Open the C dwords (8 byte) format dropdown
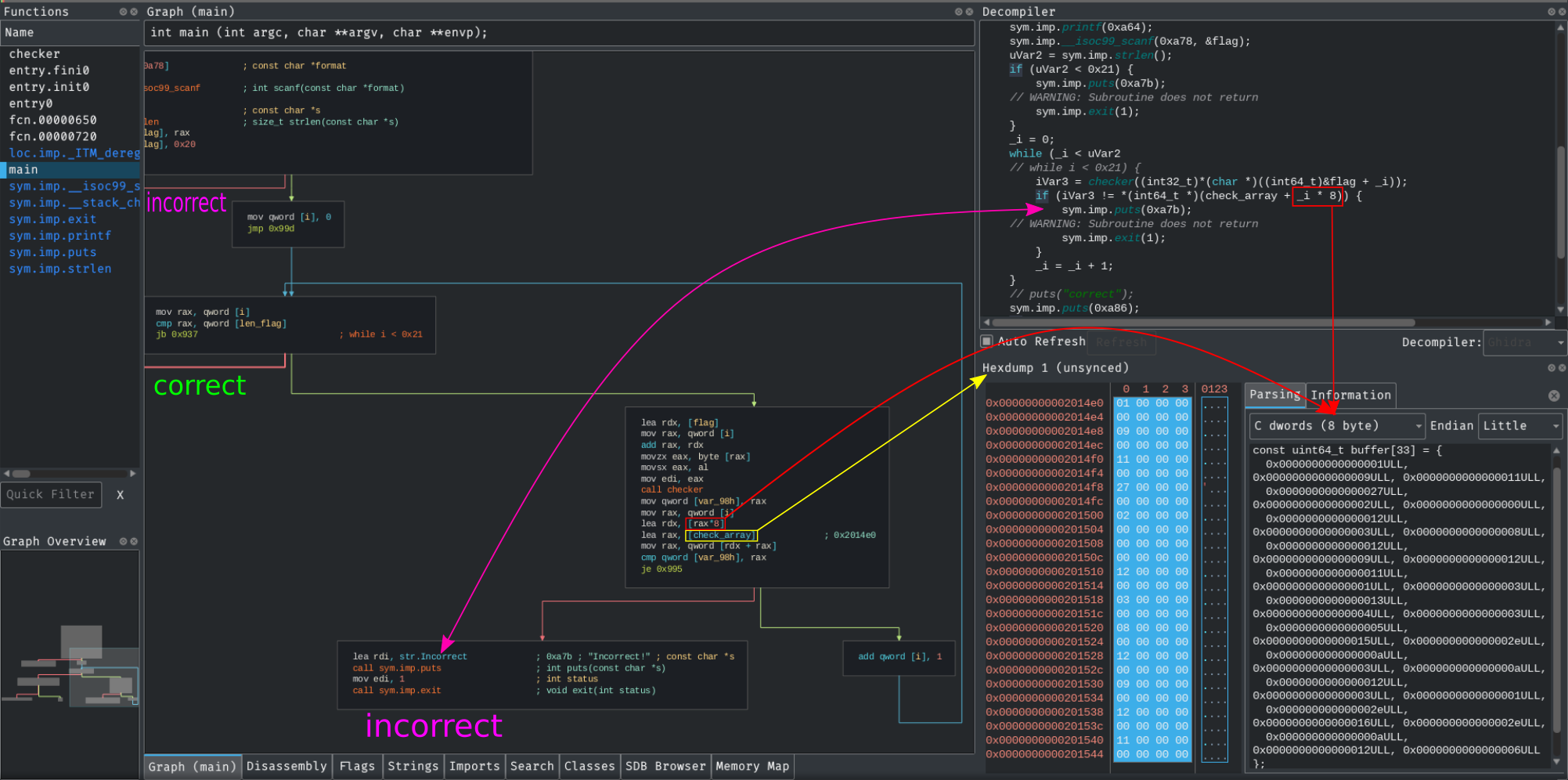1568x780 pixels. pyautogui.click(x=1336, y=426)
